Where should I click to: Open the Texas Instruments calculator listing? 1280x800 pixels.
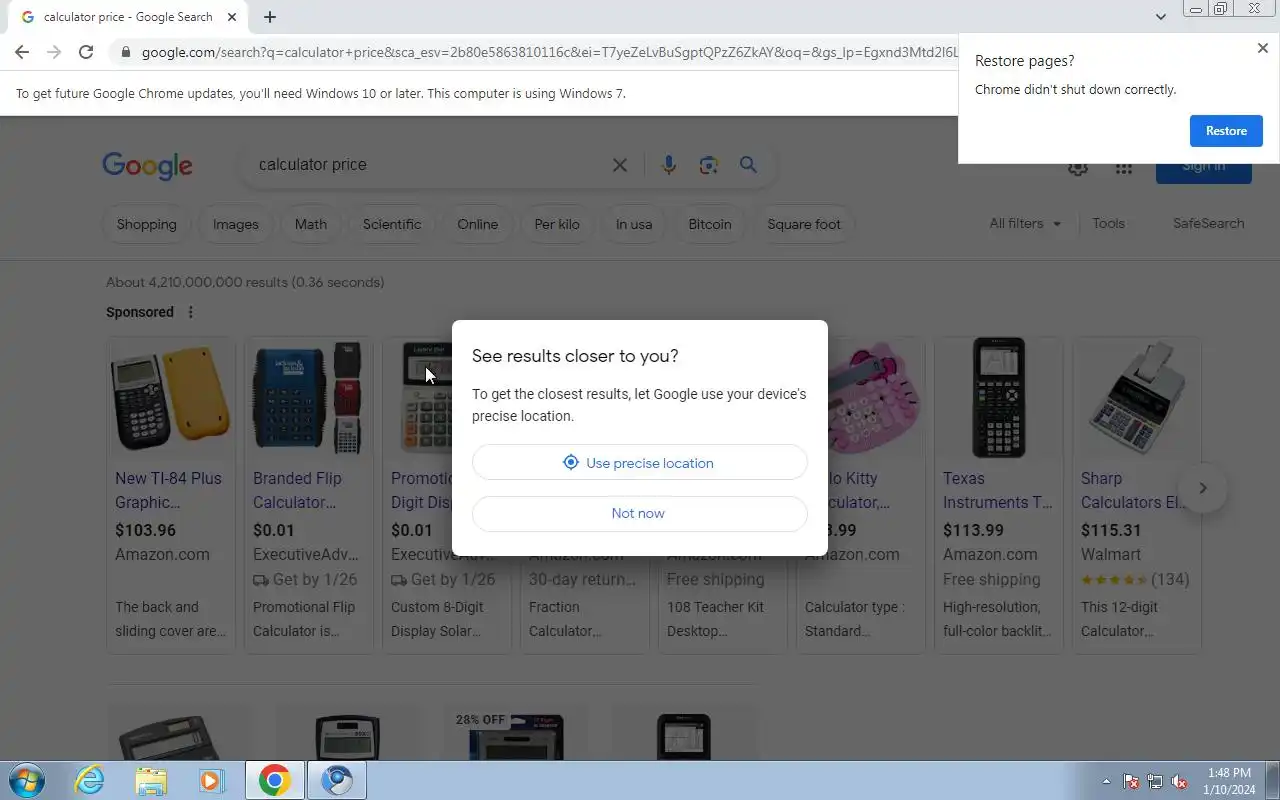(997, 490)
